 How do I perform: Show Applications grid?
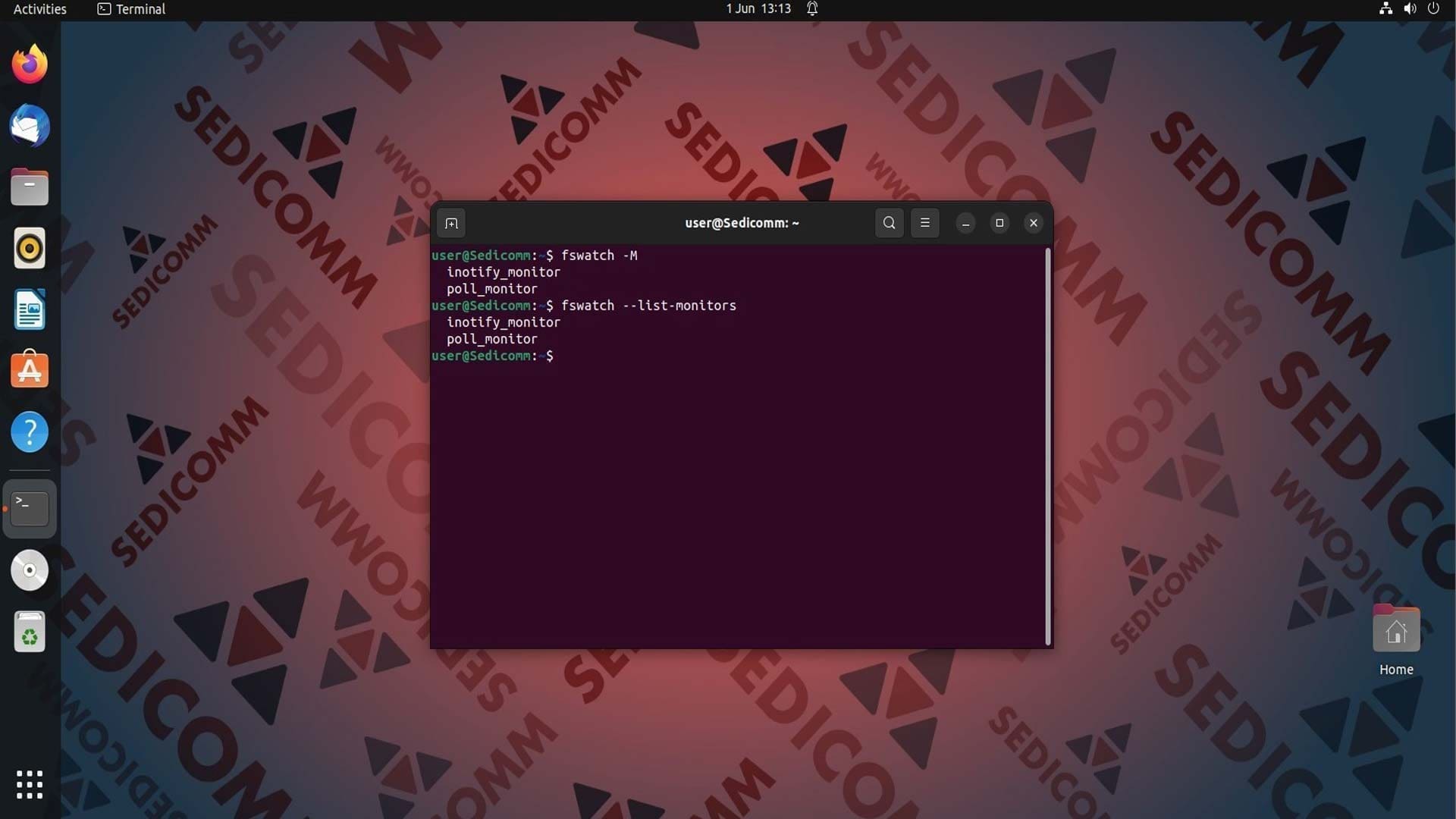tap(30, 785)
